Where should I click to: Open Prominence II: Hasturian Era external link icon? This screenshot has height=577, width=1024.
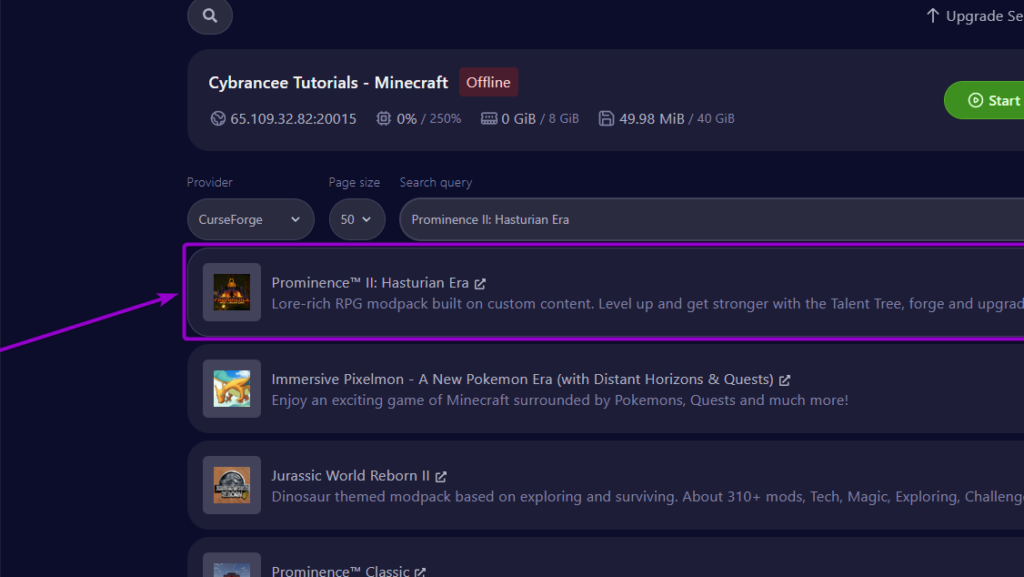point(481,282)
